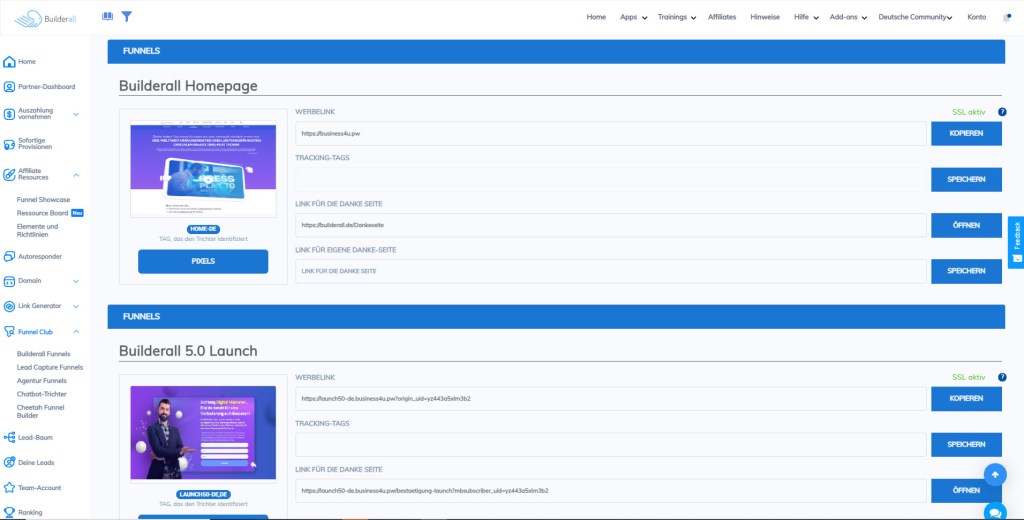Open the Deutsche Community dropdown
1024x520 pixels.
[914, 17]
